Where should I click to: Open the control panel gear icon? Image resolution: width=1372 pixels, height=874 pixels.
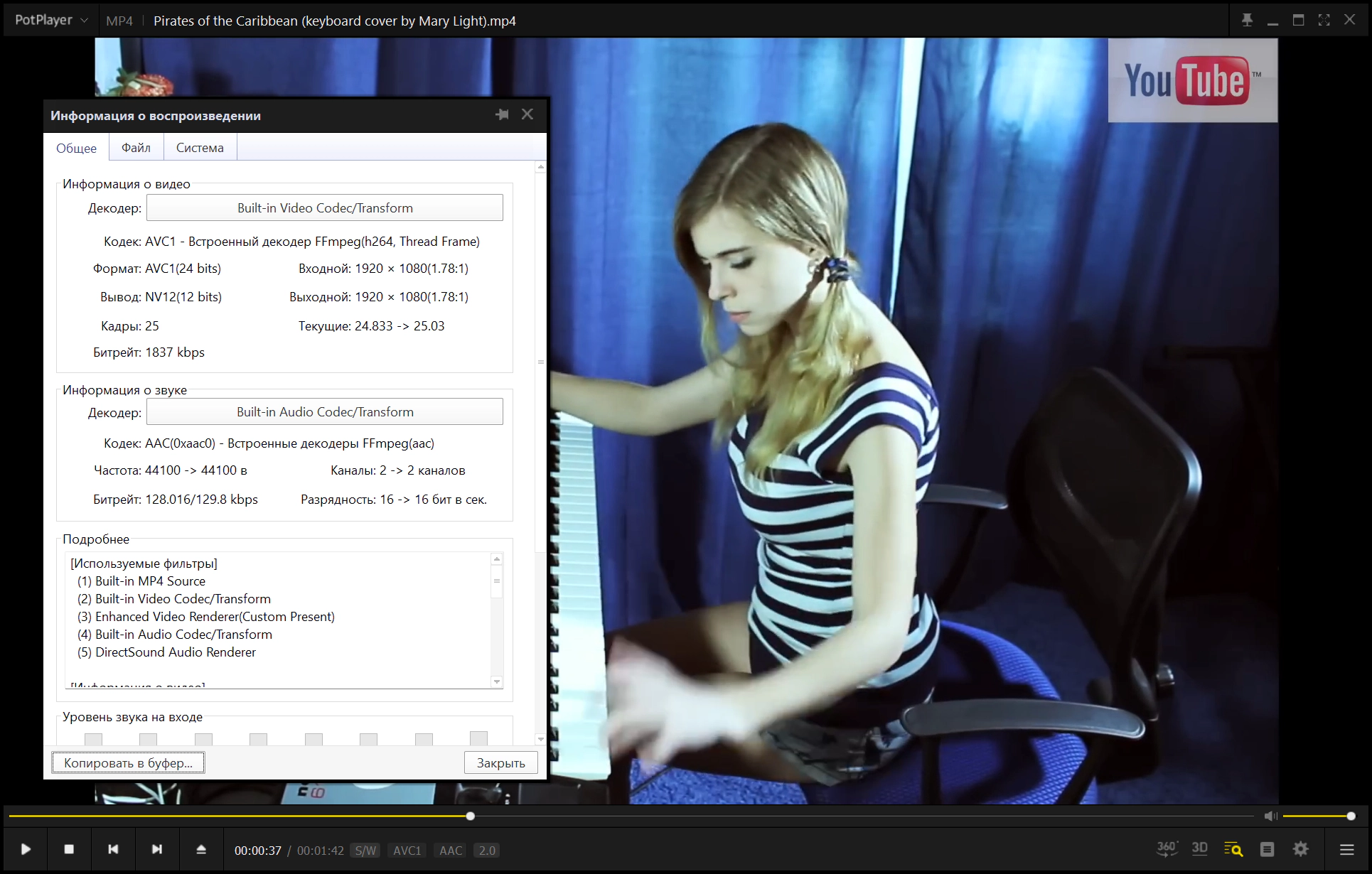(1301, 849)
